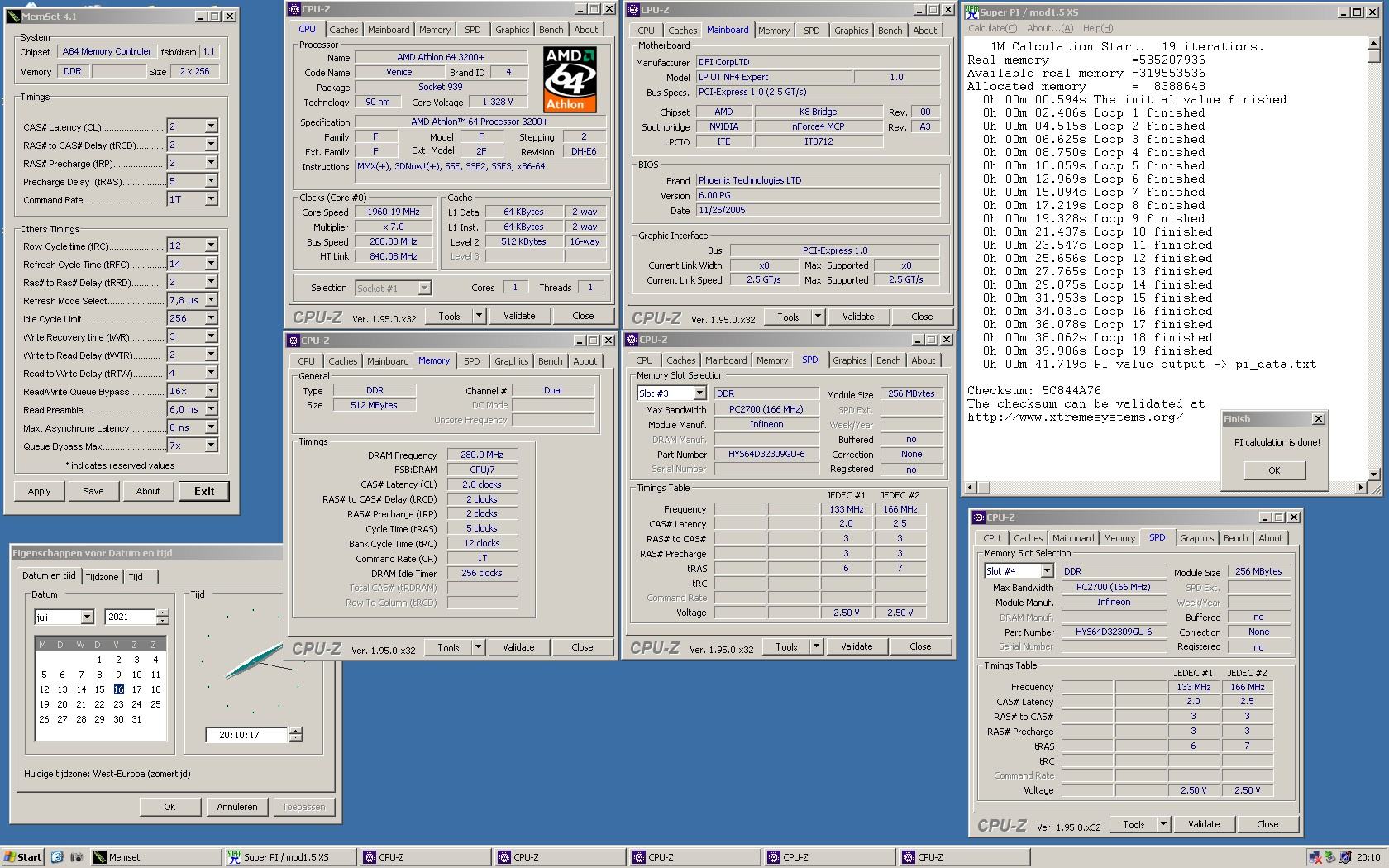
Task: Click About button in MemSet
Action: 148,491
